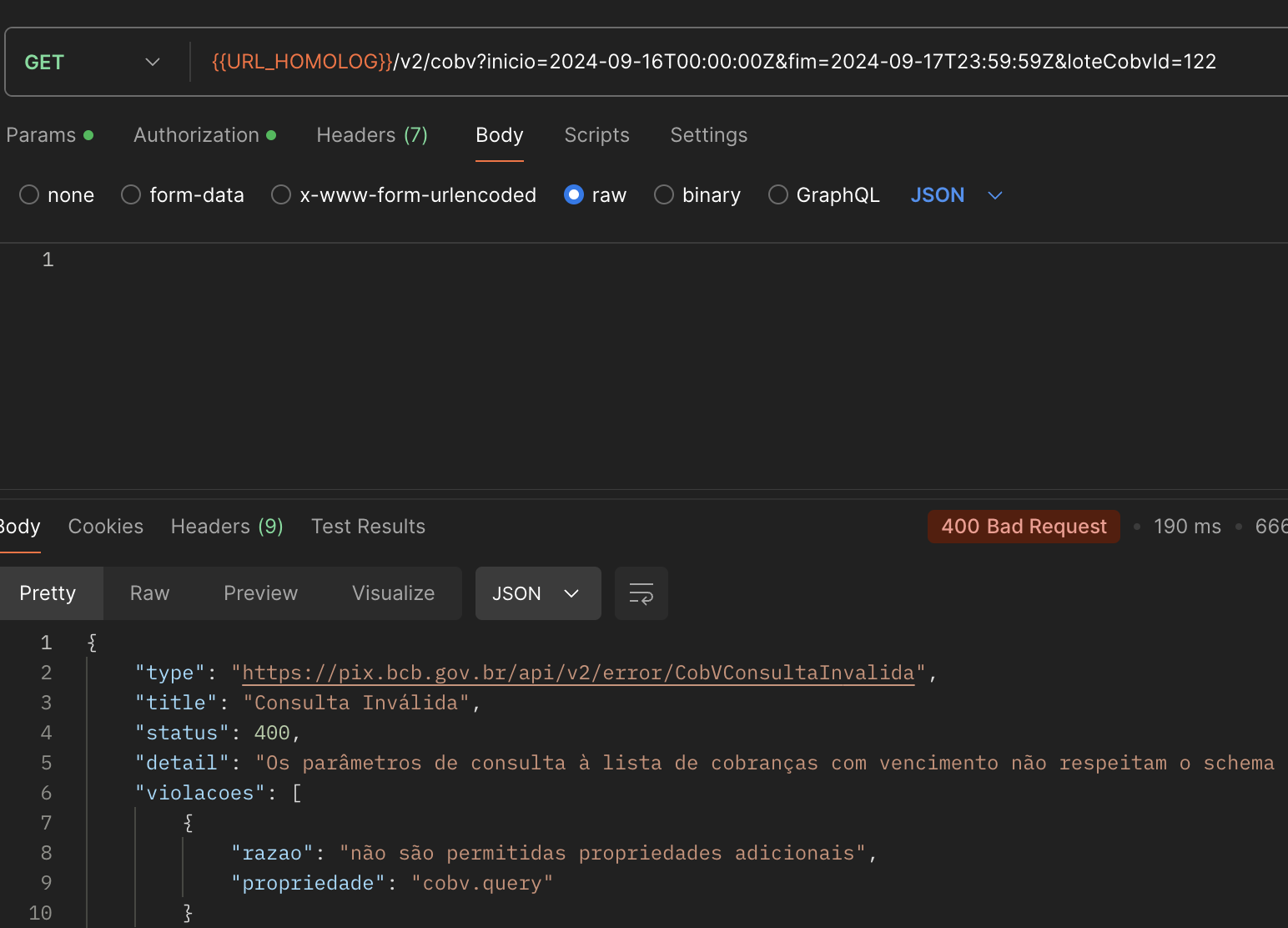Open the Test Results tab
The height and width of the screenshot is (928, 1288).
point(368,527)
